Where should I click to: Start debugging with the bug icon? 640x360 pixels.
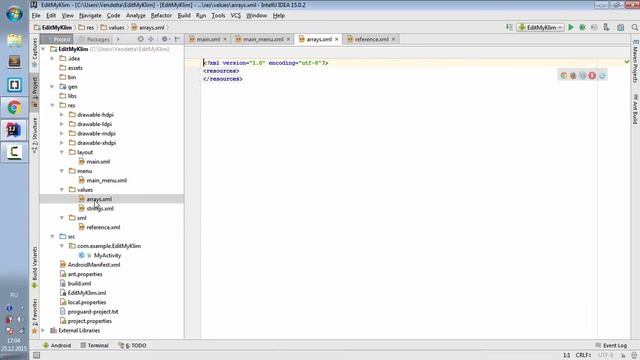[582, 27]
